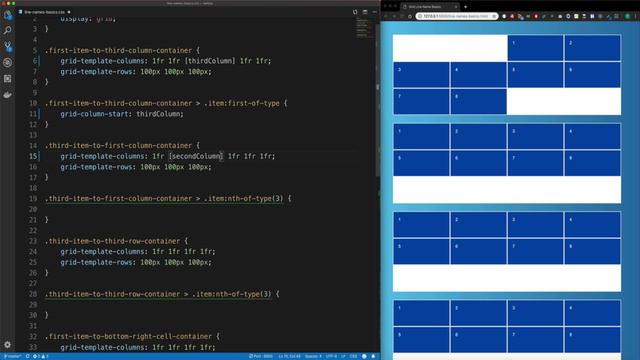This screenshot has height=360, width=640.
Task: Open the Explorer view in VS Code activity bar
Action: point(7,15)
